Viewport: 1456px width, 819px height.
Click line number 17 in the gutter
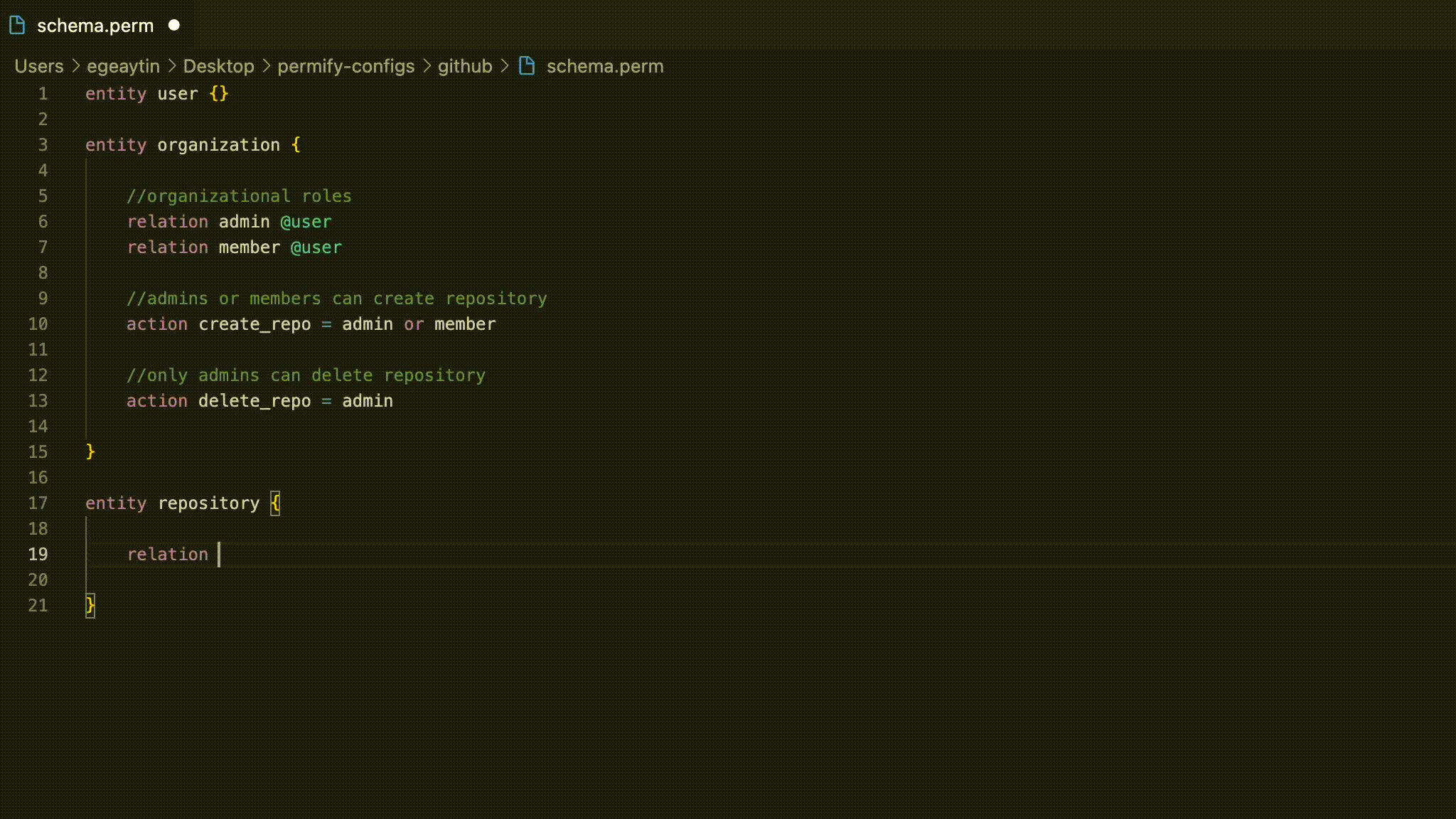tap(38, 503)
